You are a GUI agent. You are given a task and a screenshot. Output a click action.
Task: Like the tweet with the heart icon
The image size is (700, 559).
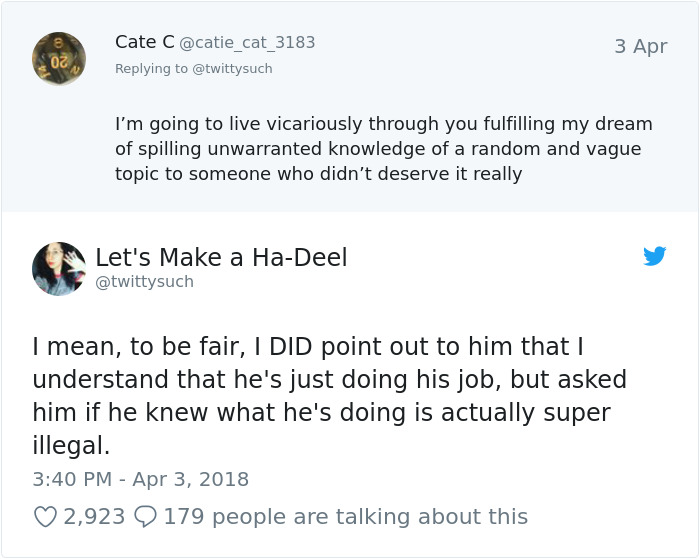(45, 517)
